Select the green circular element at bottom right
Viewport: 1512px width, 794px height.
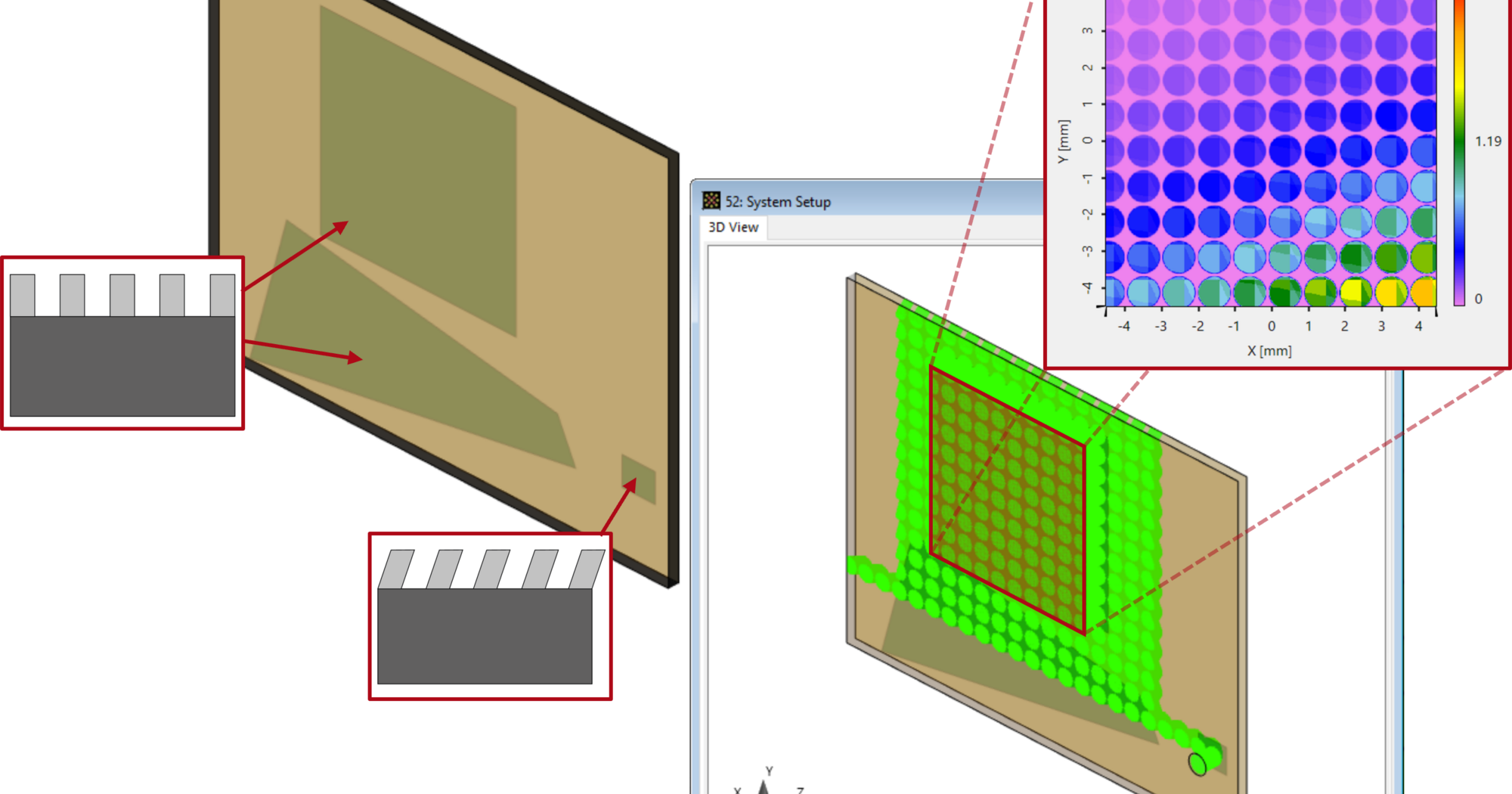click(x=1198, y=765)
